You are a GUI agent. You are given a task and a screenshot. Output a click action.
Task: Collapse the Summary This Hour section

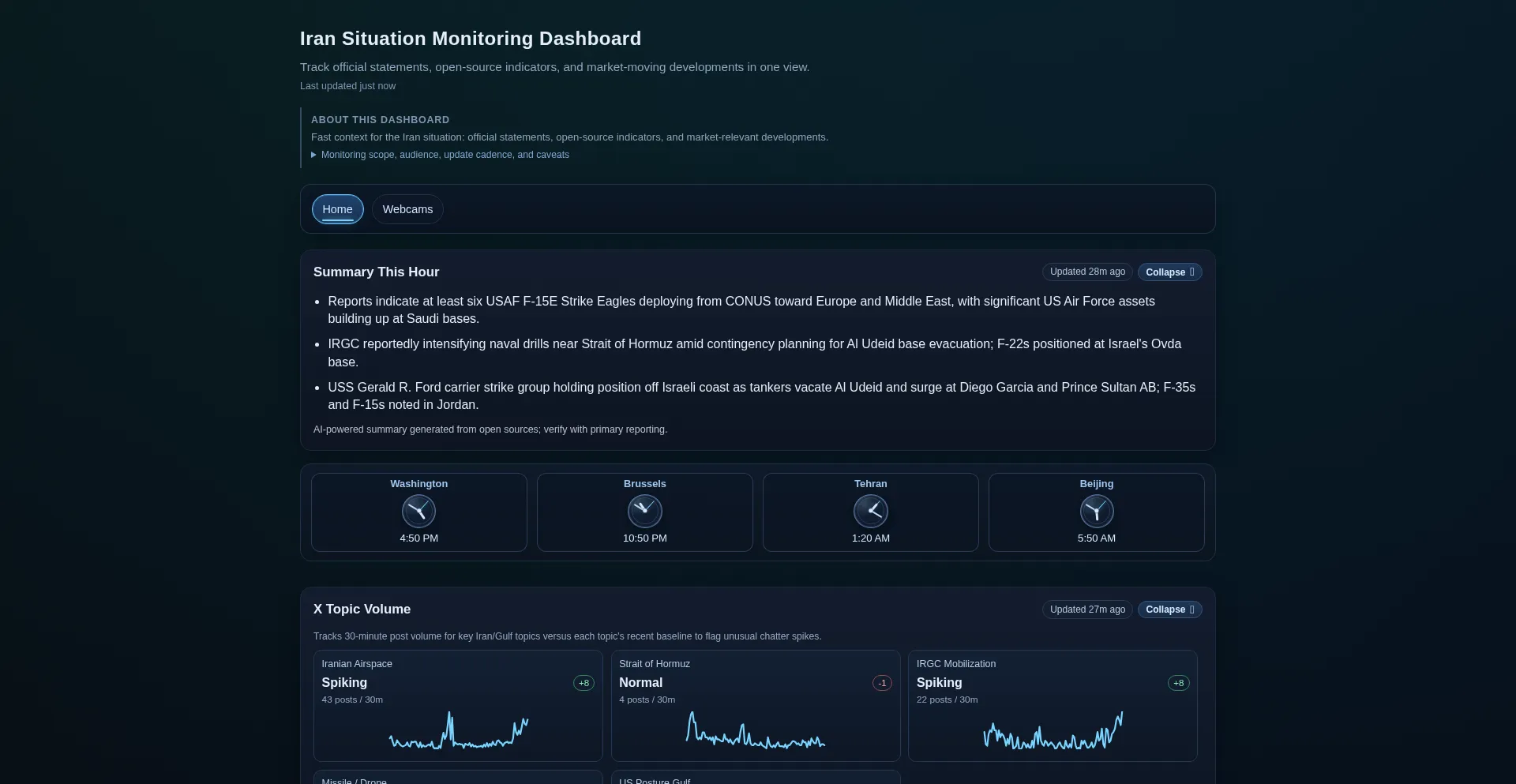click(1169, 272)
